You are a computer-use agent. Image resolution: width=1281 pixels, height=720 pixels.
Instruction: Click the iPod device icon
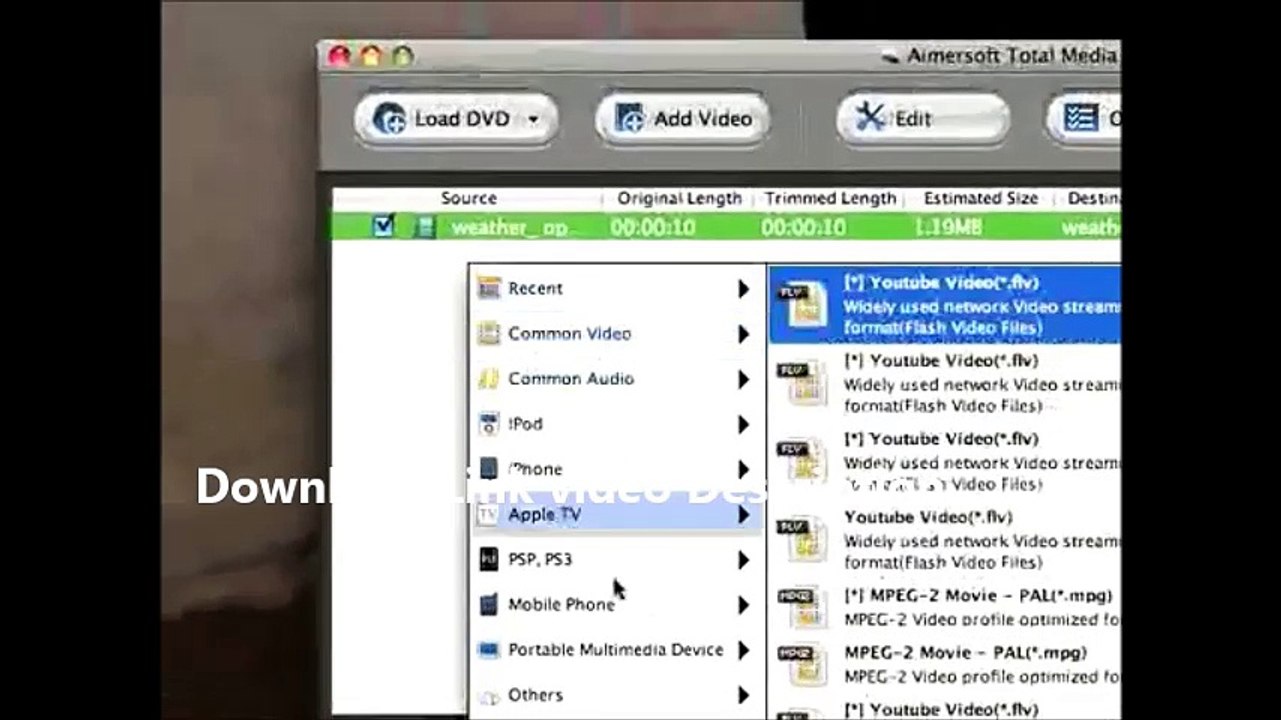pyautogui.click(x=488, y=423)
